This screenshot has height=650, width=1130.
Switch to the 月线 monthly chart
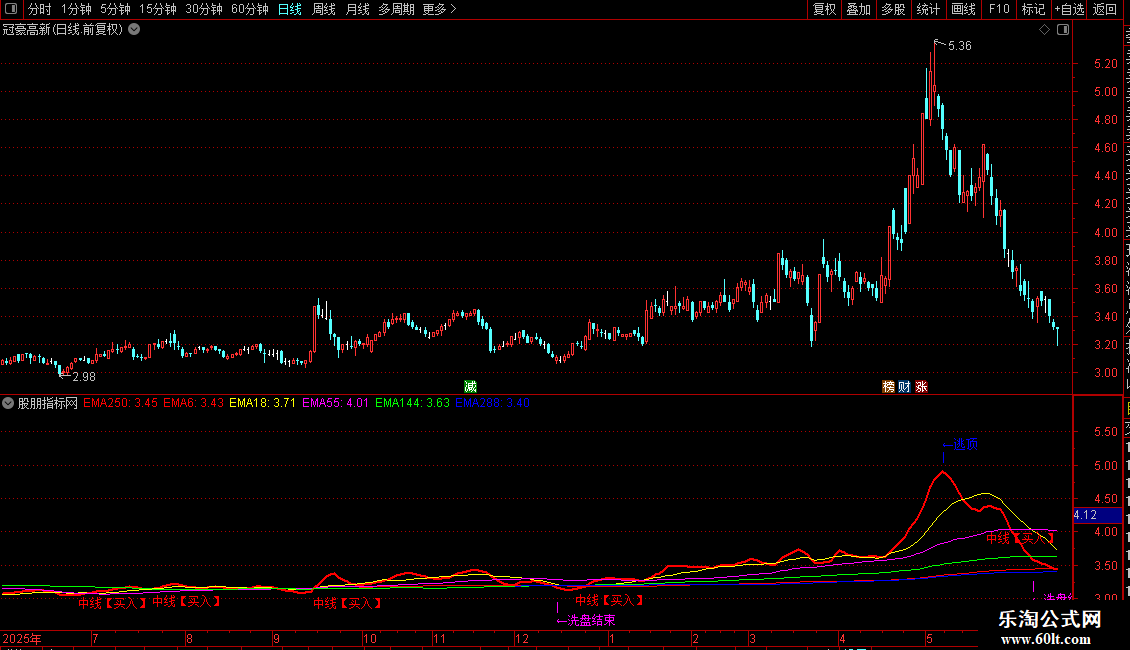357,9
